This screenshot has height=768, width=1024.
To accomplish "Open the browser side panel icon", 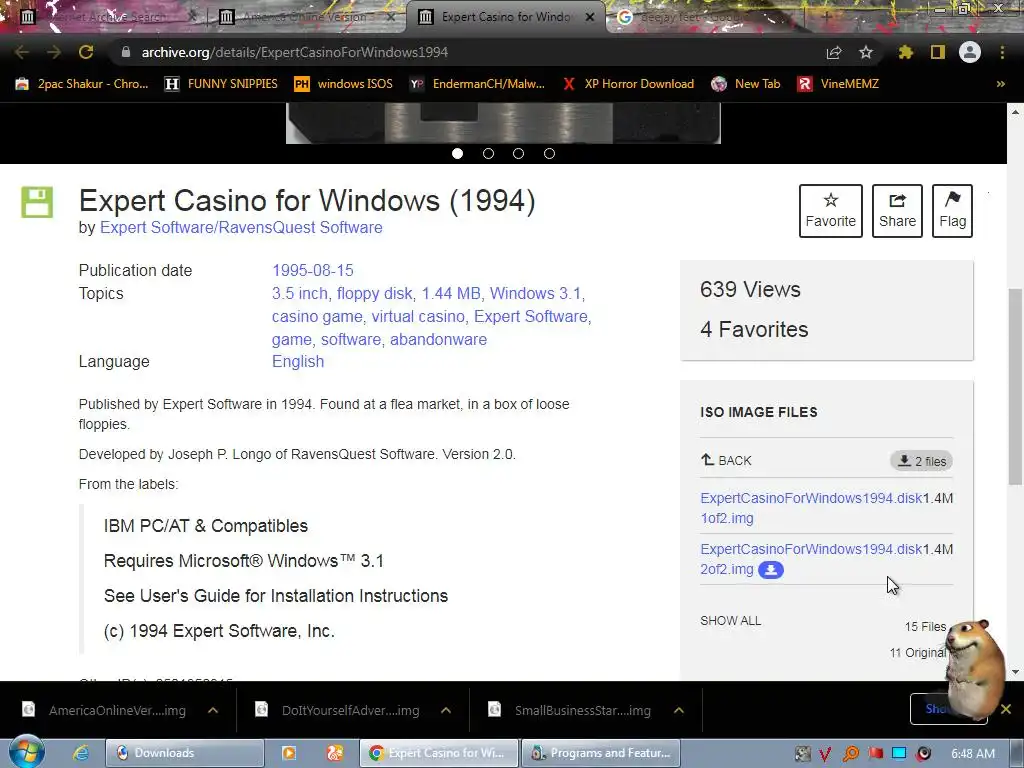I will [x=938, y=52].
